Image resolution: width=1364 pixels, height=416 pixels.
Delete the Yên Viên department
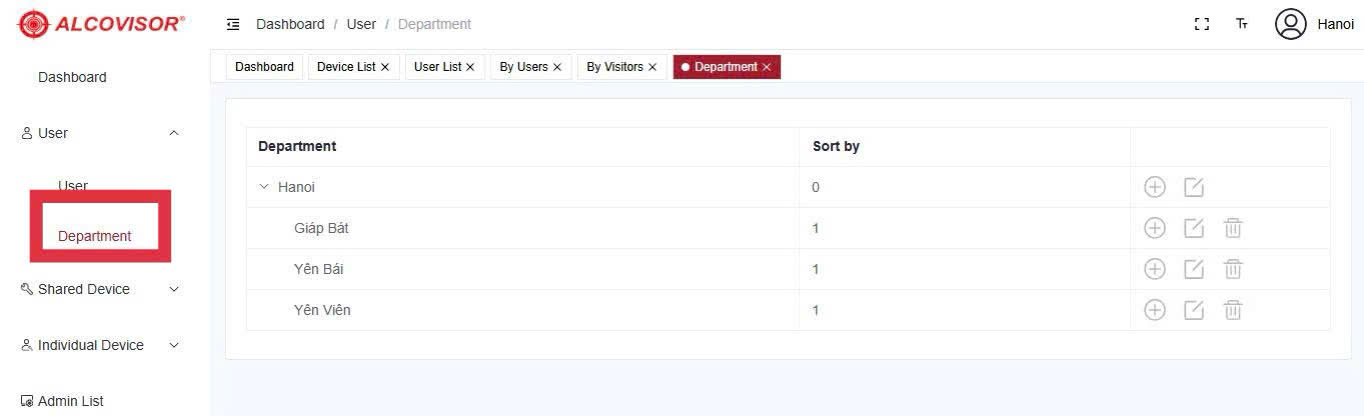tap(1233, 310)
